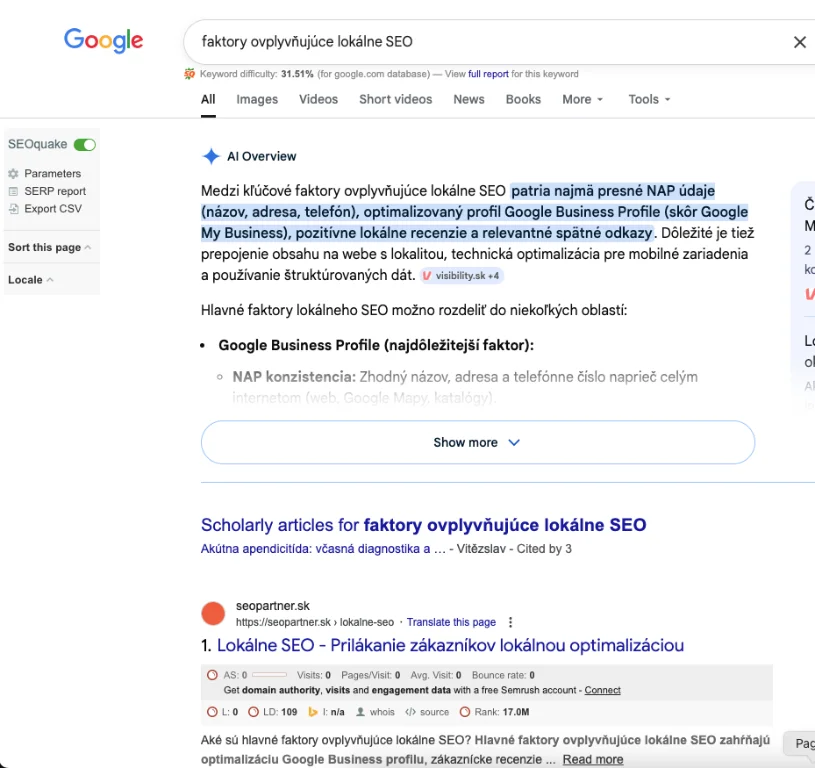This screenshot has height=768, width=815.
Task: Open the More search filter dropdown
Action: 582,99
